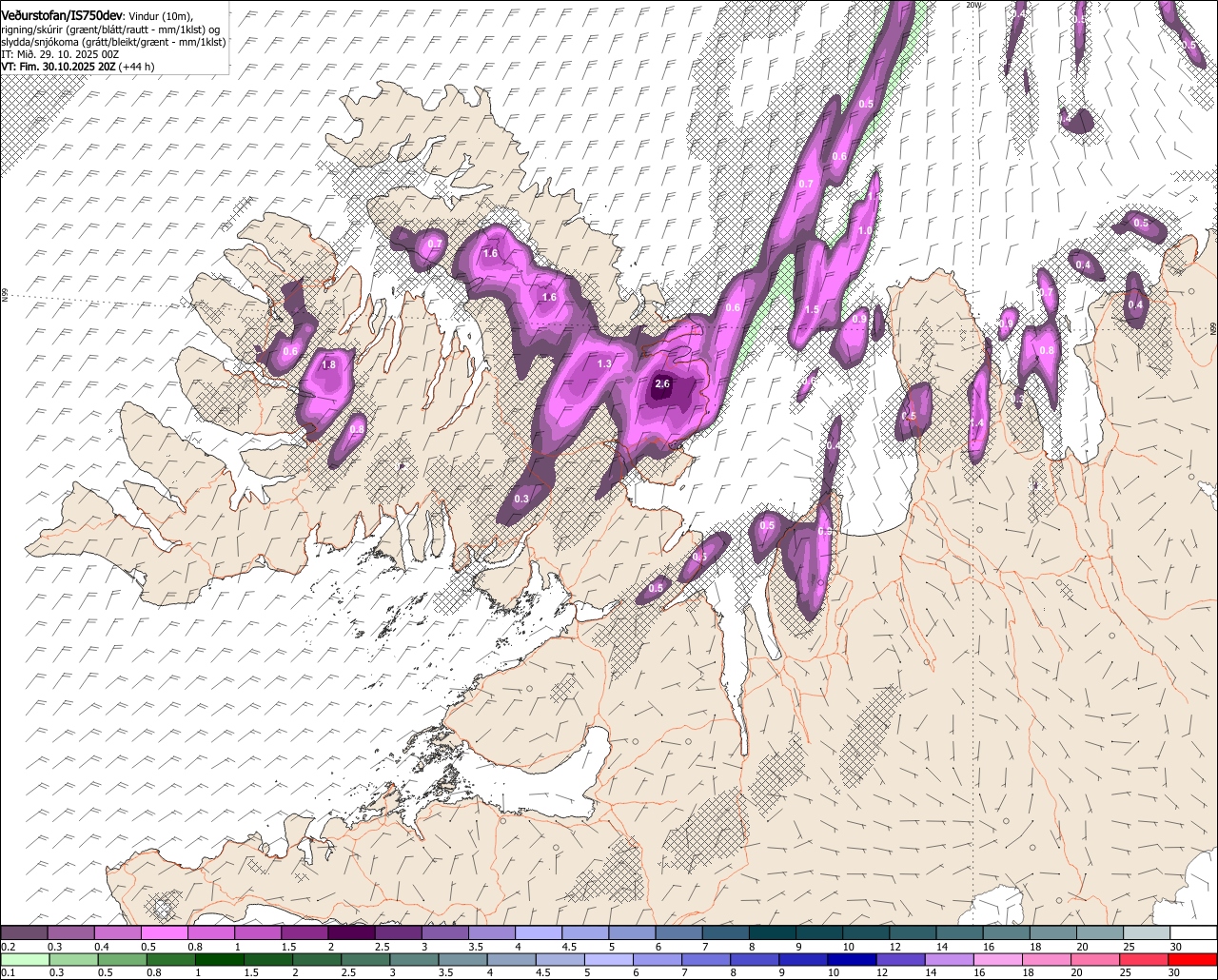This screenshot has width=1218, height=980.
Task: Click the 18 number in lower legend row
Action: (1028, 972)
